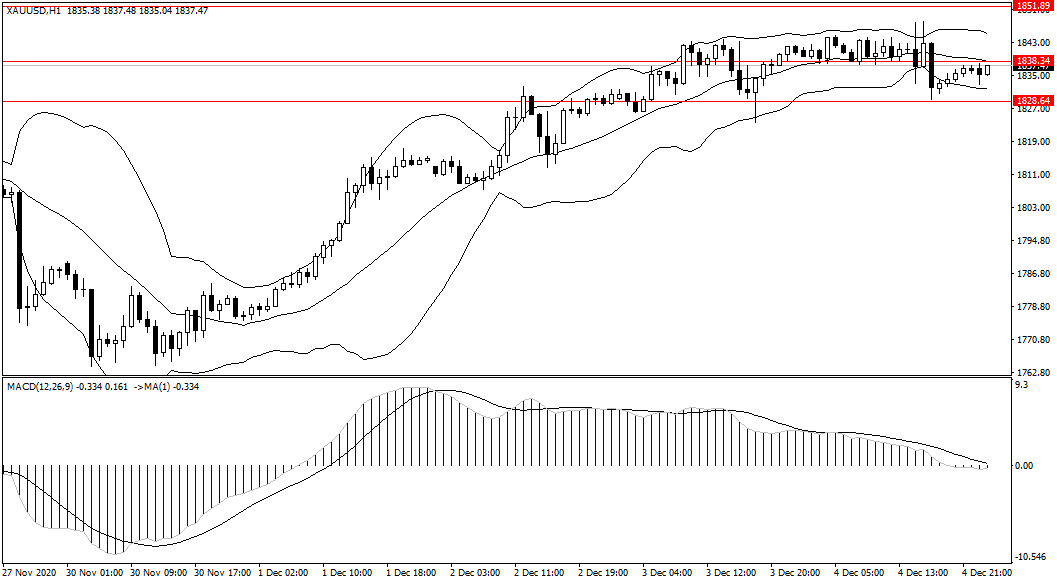
Task: Click the 3 Dec 12:00 time label
Action: [731, 574]
